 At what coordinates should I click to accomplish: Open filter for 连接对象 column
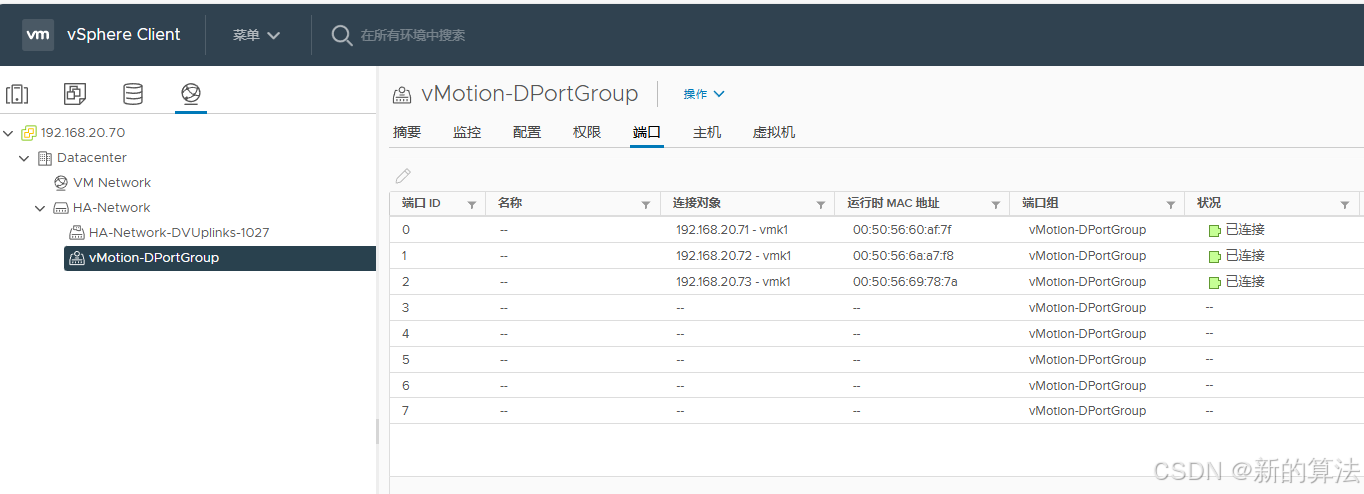coord(821,204)
